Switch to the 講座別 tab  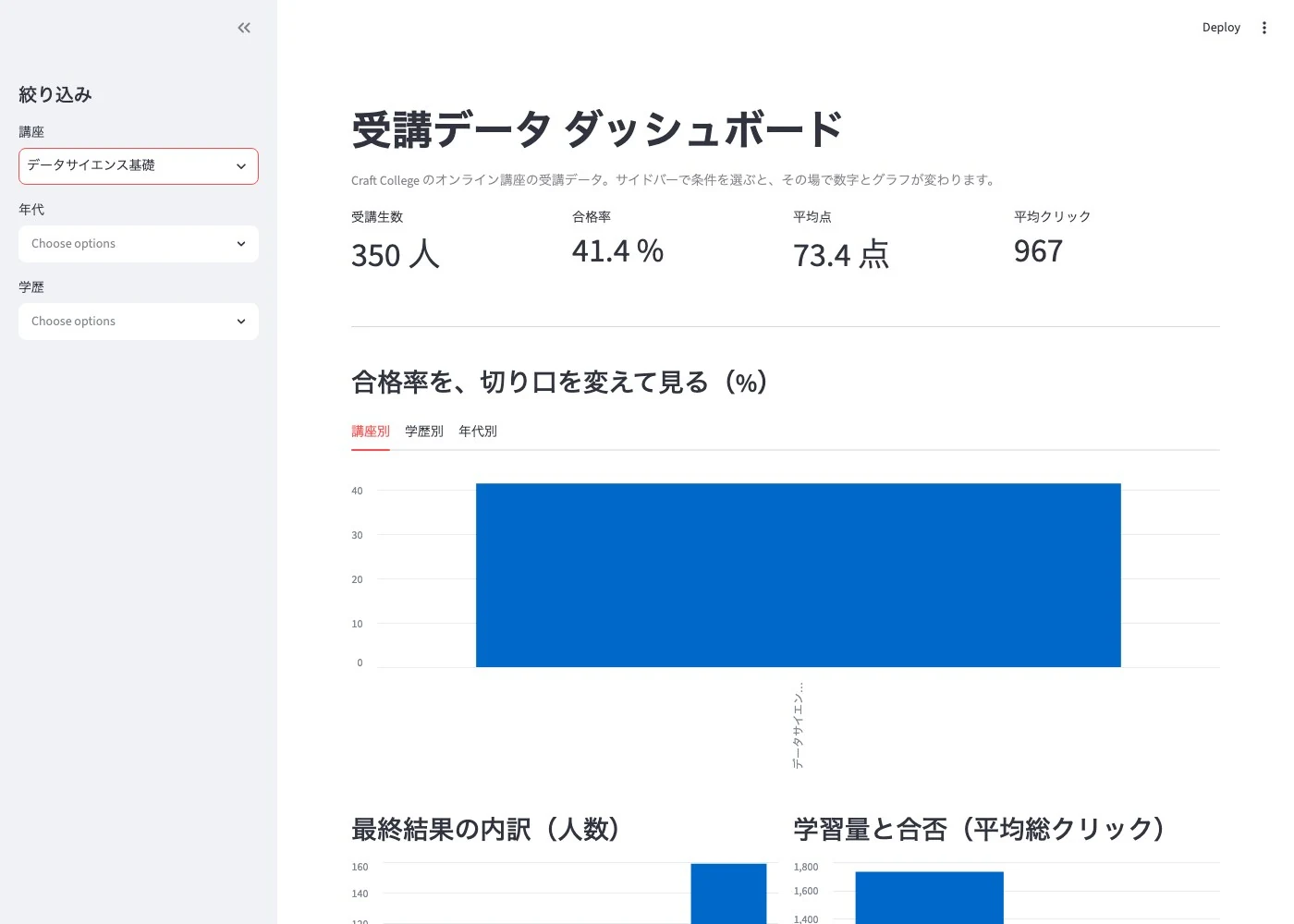(371, 432)
